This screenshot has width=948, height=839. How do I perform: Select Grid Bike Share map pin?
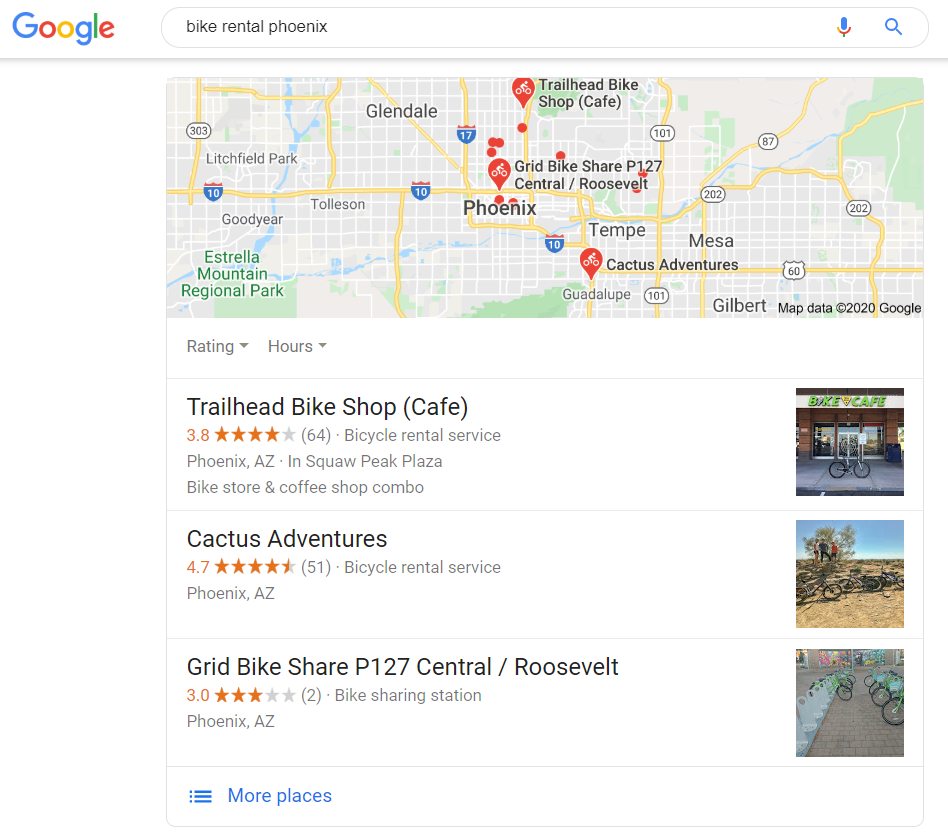[x=499, y=174]
